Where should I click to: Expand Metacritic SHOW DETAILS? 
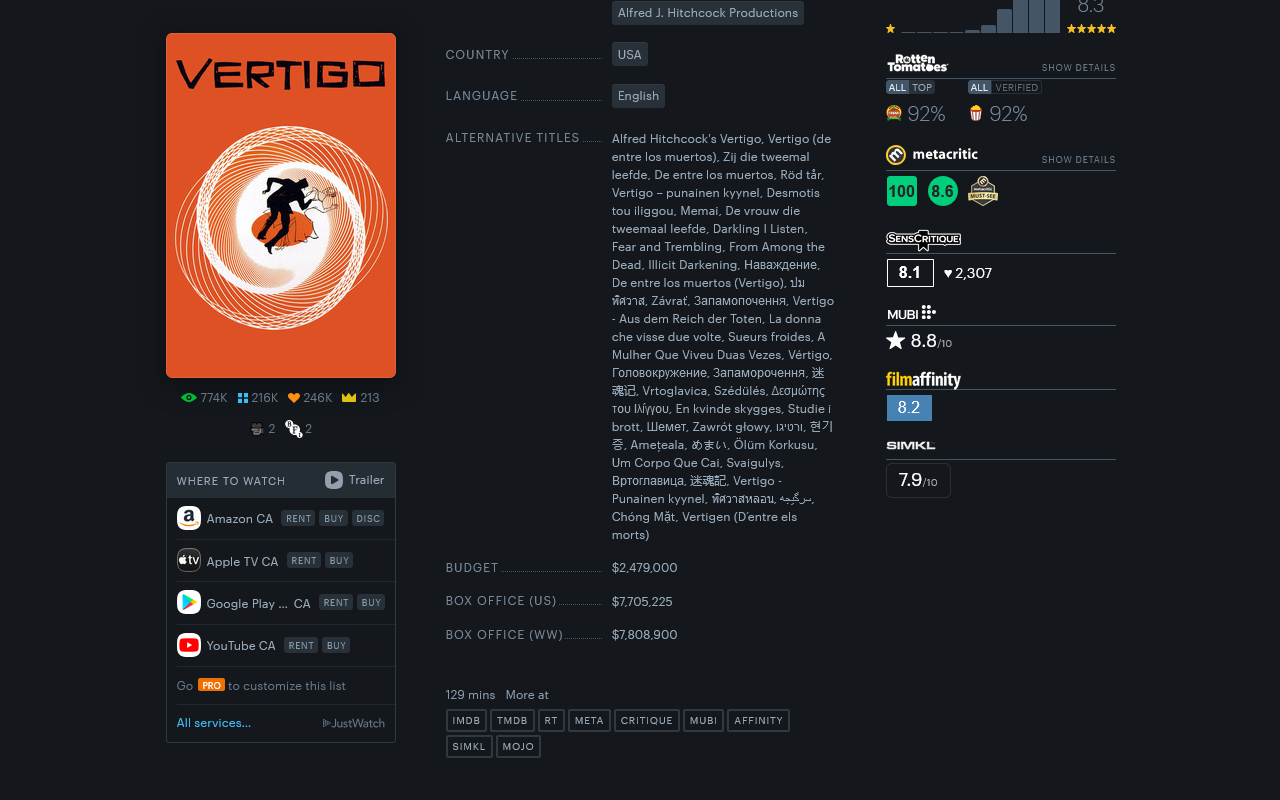[x=1078, y=159]
